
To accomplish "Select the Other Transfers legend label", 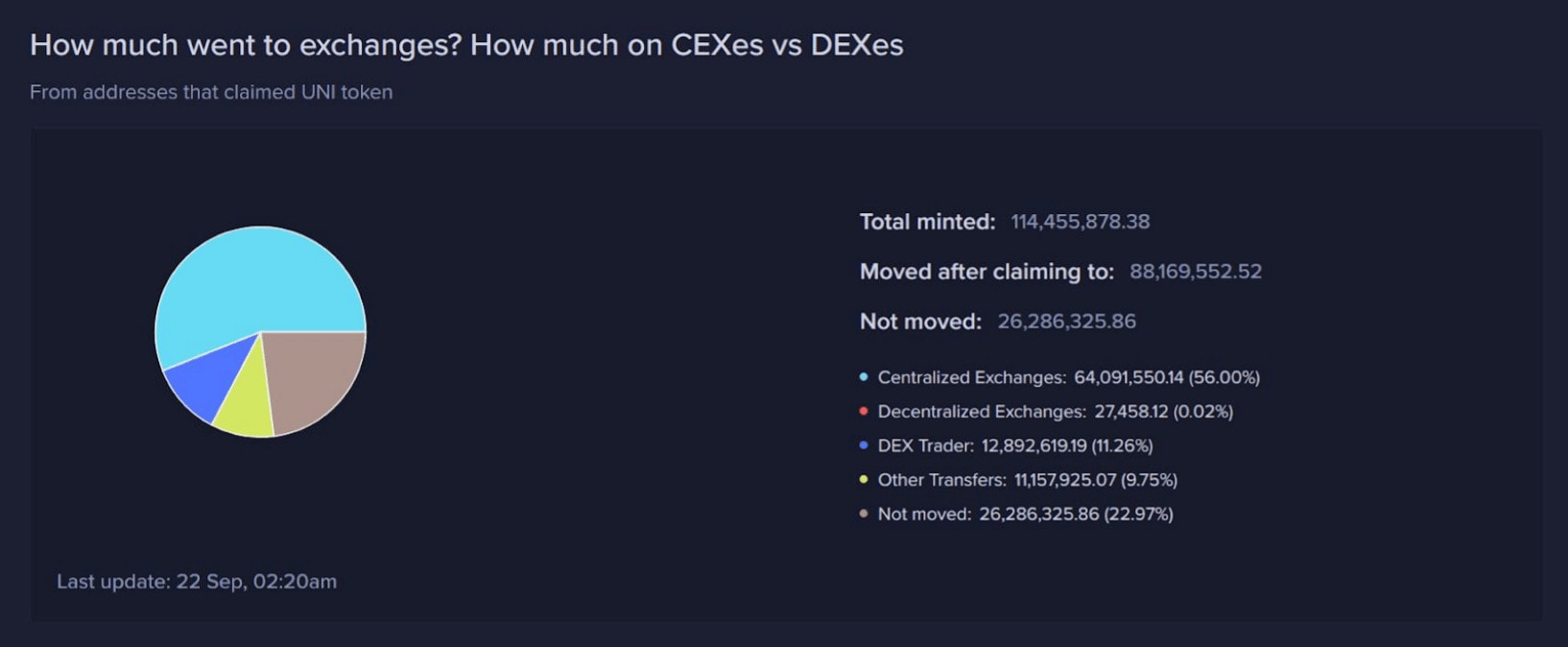I will [x=1018, y=480].
